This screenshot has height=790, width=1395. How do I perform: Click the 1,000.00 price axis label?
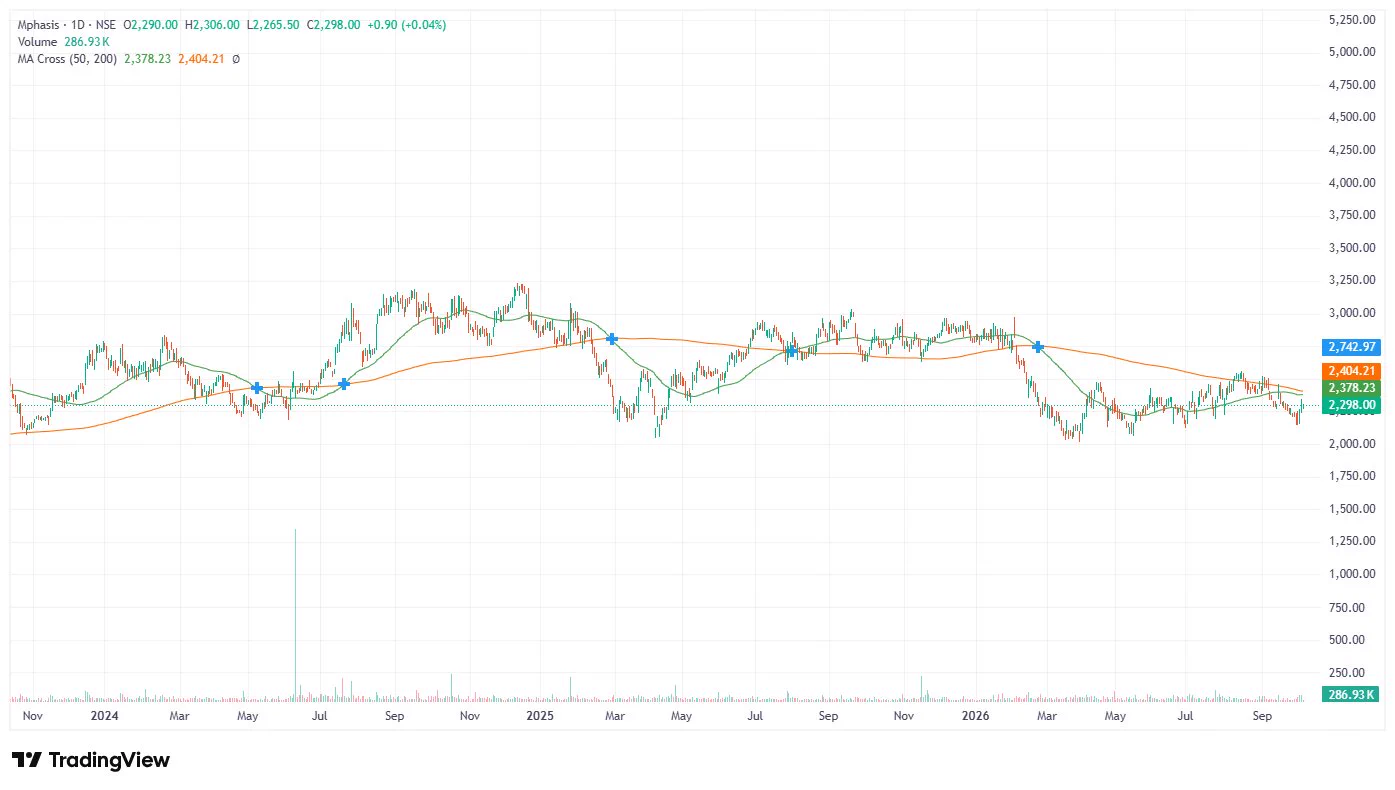coord(1353,574)
